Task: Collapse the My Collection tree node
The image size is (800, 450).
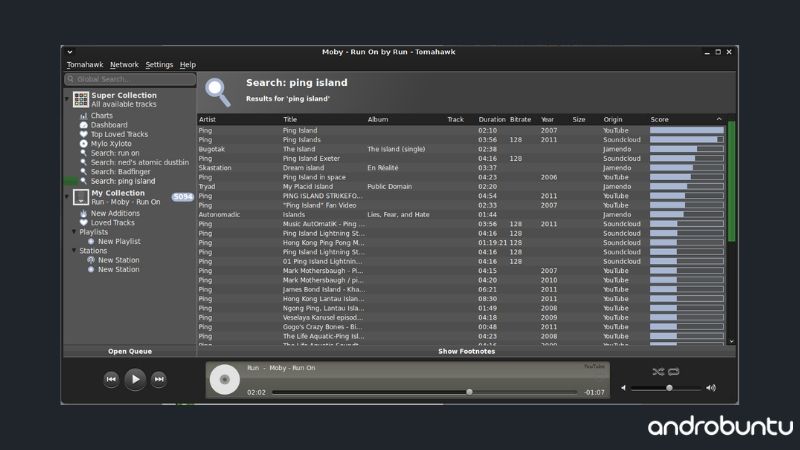Action: [x=67, y=196]
